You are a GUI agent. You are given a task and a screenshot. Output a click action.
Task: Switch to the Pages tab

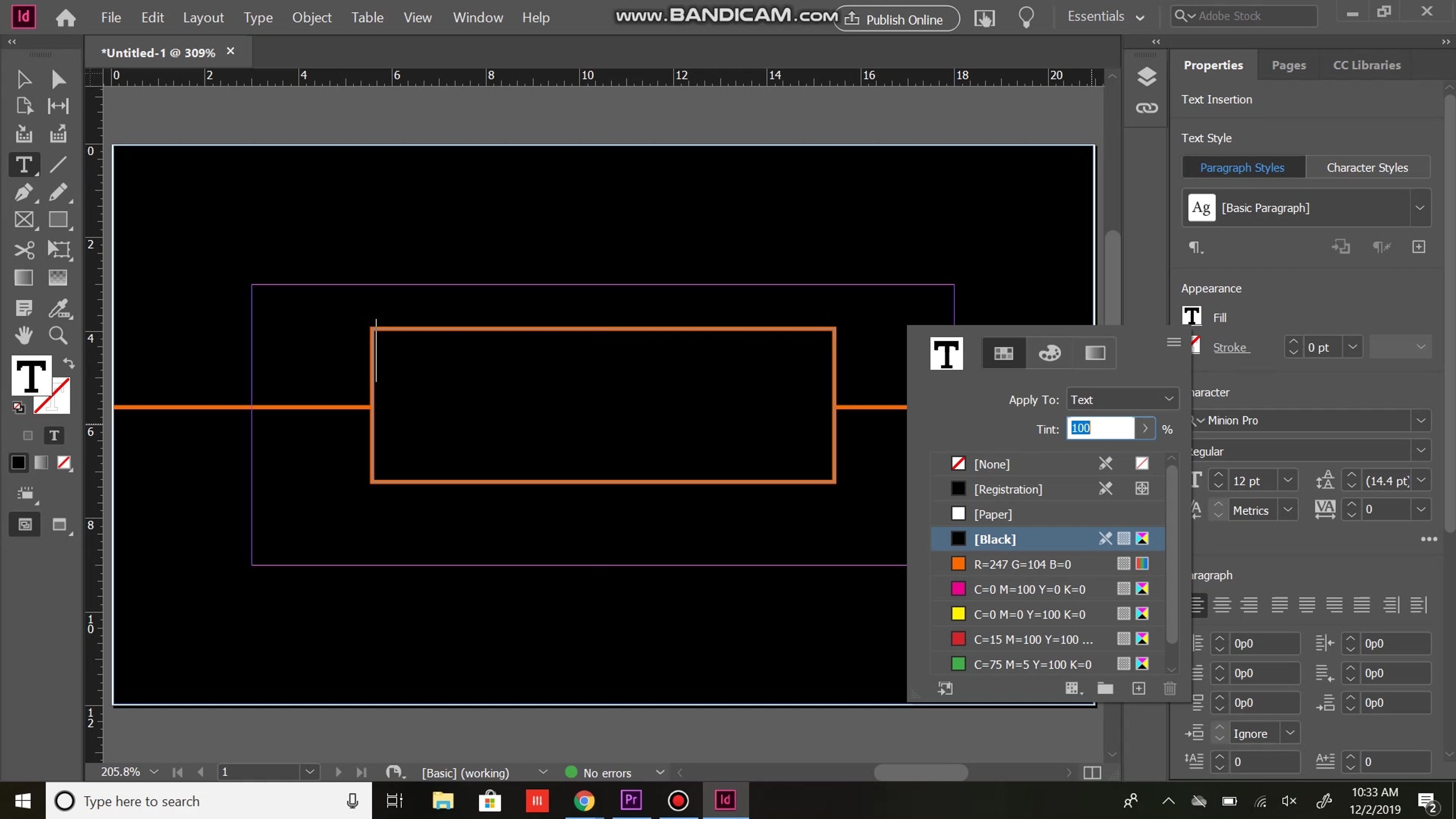[1289, 65]
